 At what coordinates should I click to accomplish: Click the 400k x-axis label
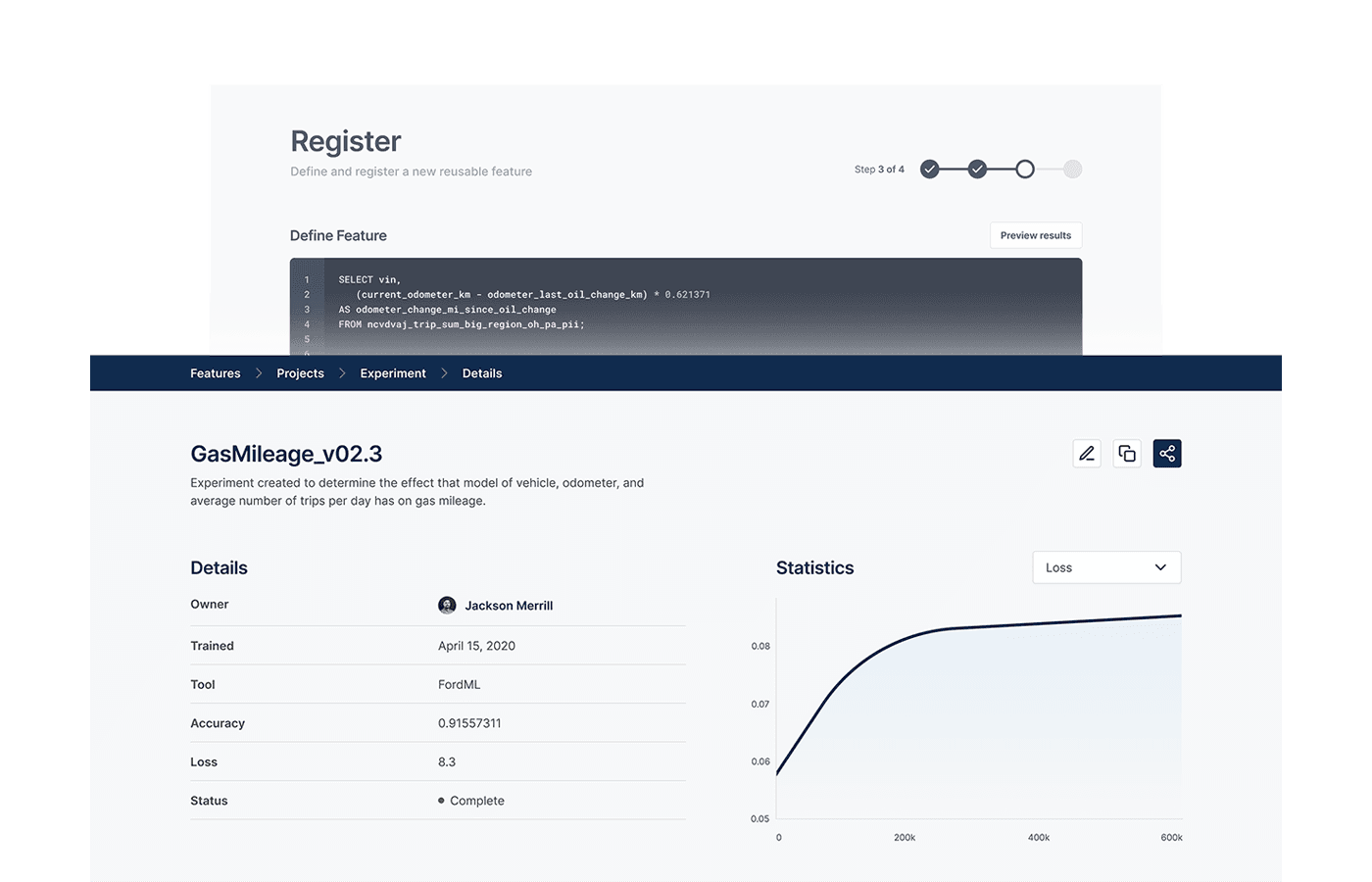(x=1039, y=838)
